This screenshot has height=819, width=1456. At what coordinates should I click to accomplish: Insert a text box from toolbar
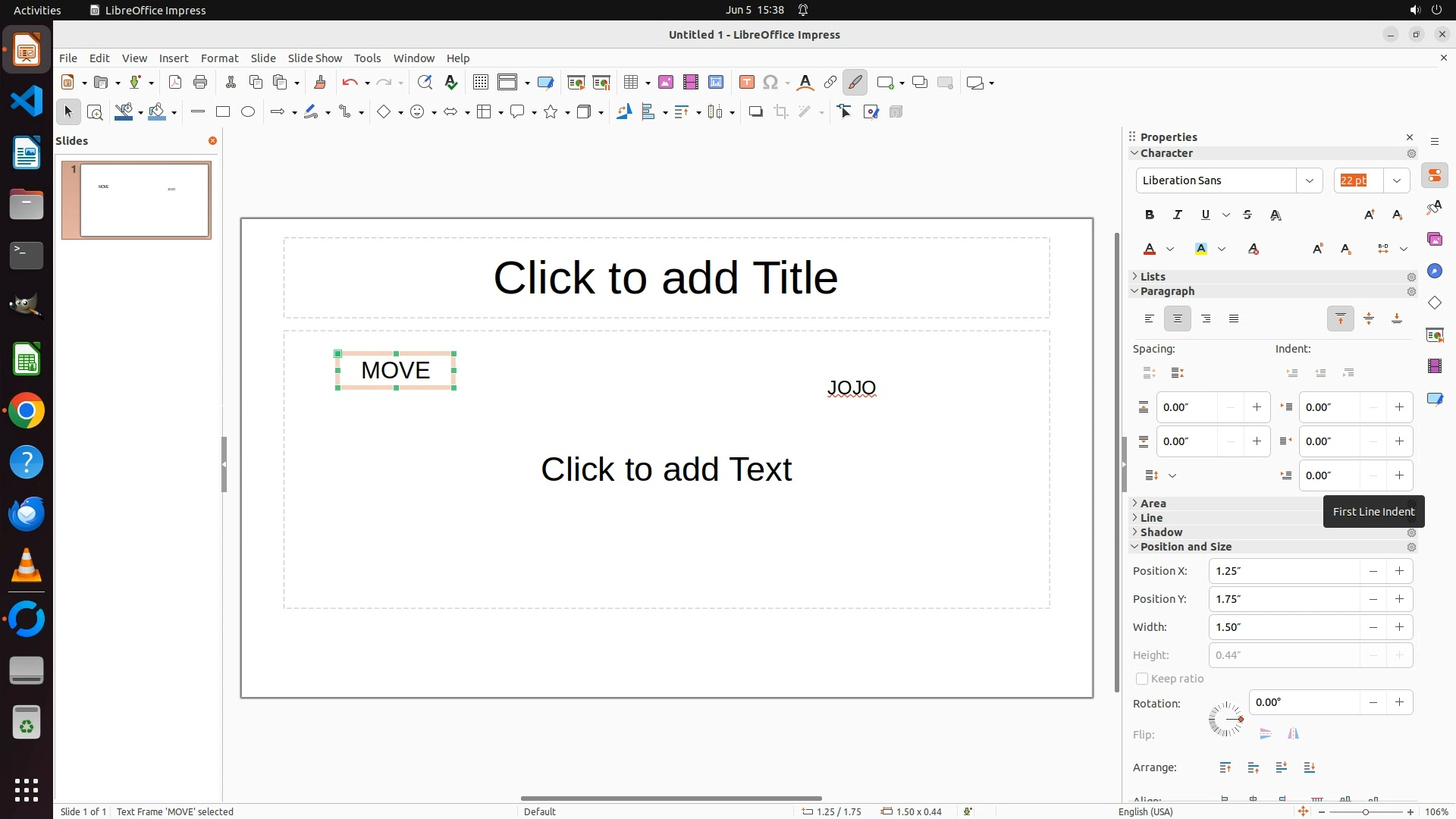pos(746,83)
